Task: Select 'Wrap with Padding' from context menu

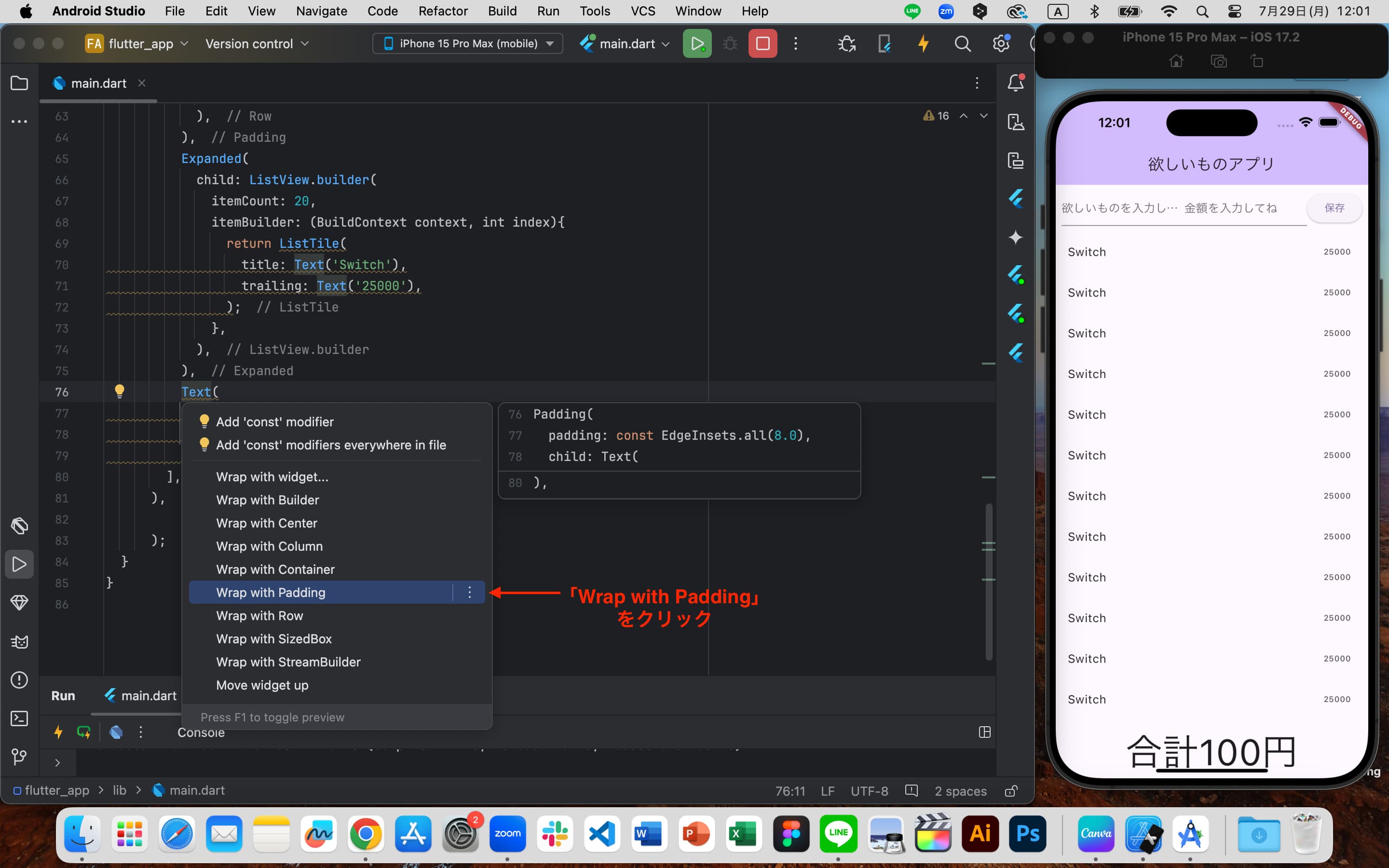Action: [270, 592]
